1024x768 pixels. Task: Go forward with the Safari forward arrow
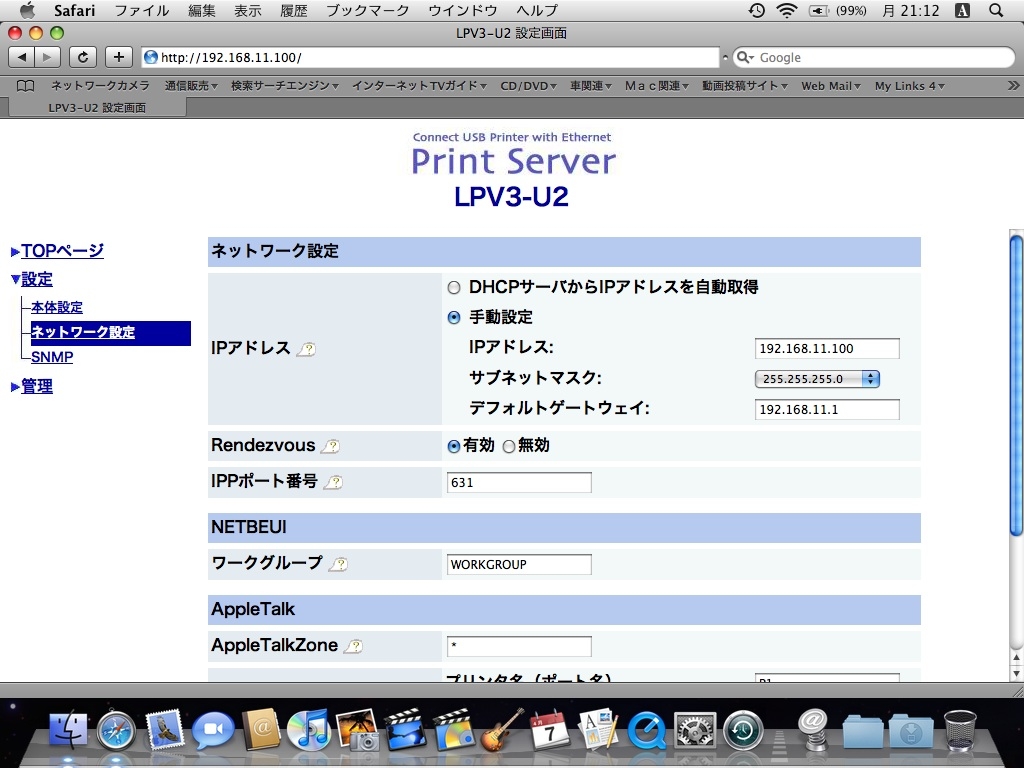click(x=47, y=57)
